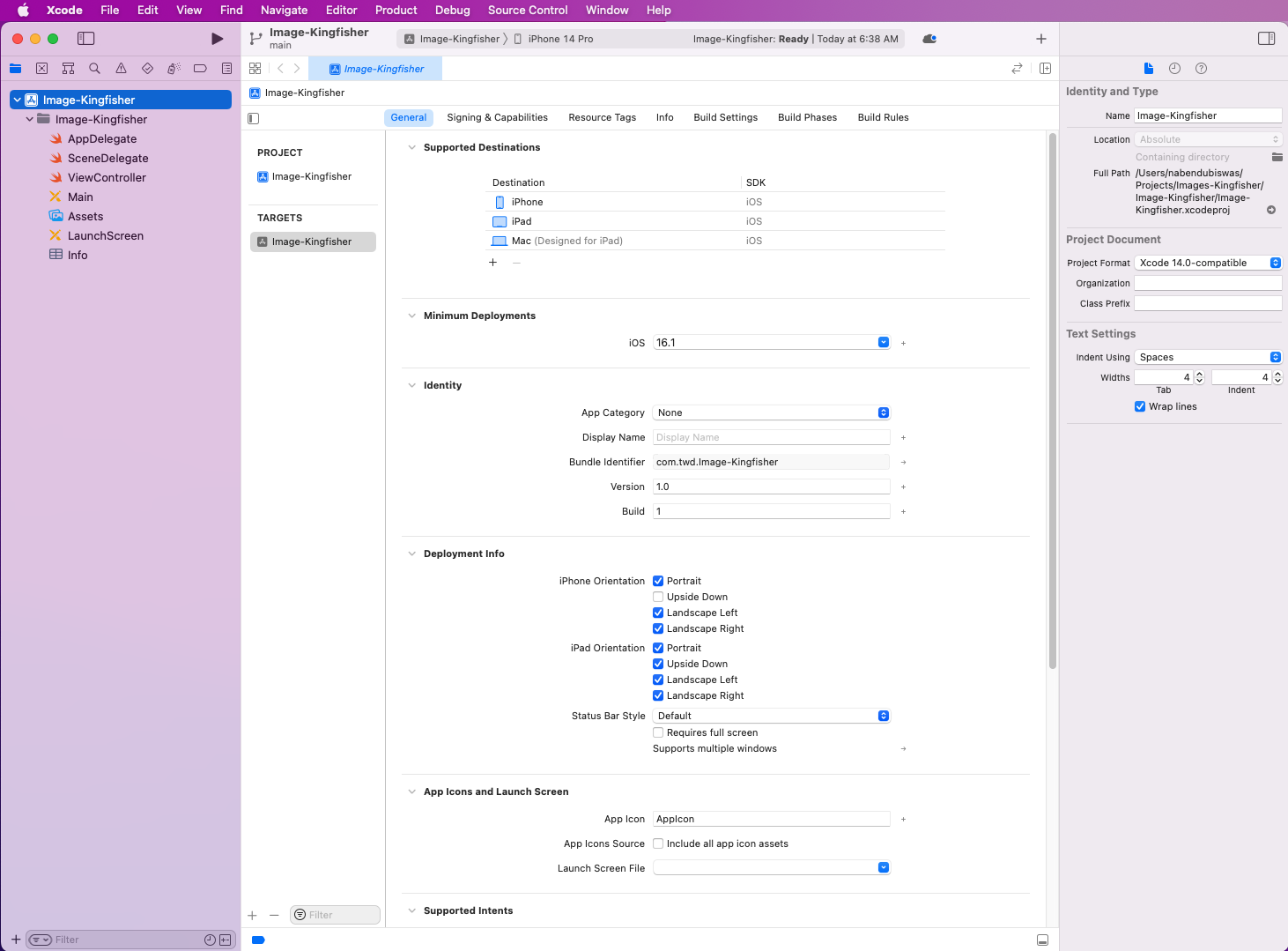The image size is (1288, 951).
Task: Open the App Category dropdown
Action: coord(772,412)
